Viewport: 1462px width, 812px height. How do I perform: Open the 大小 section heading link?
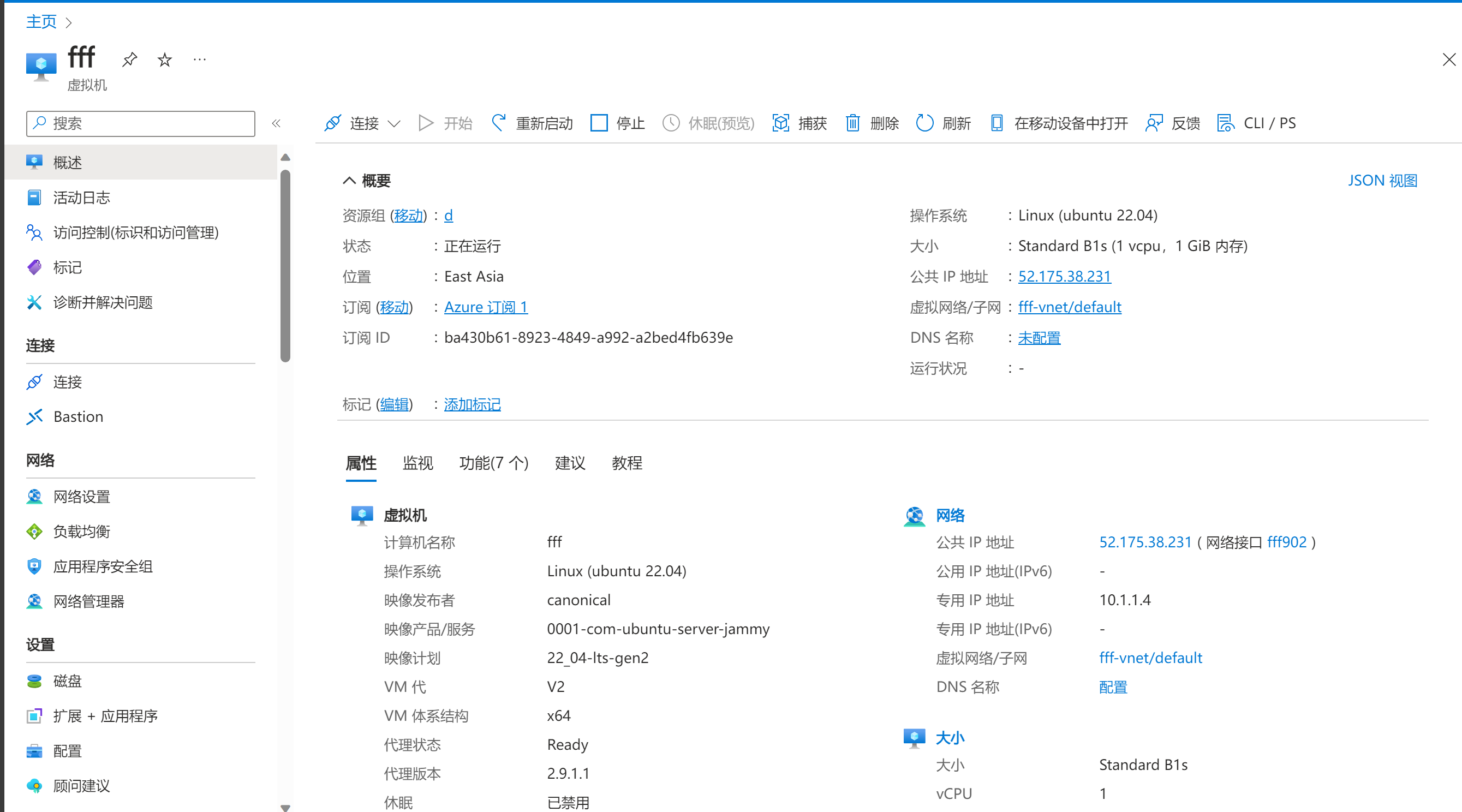click(950, 738)
